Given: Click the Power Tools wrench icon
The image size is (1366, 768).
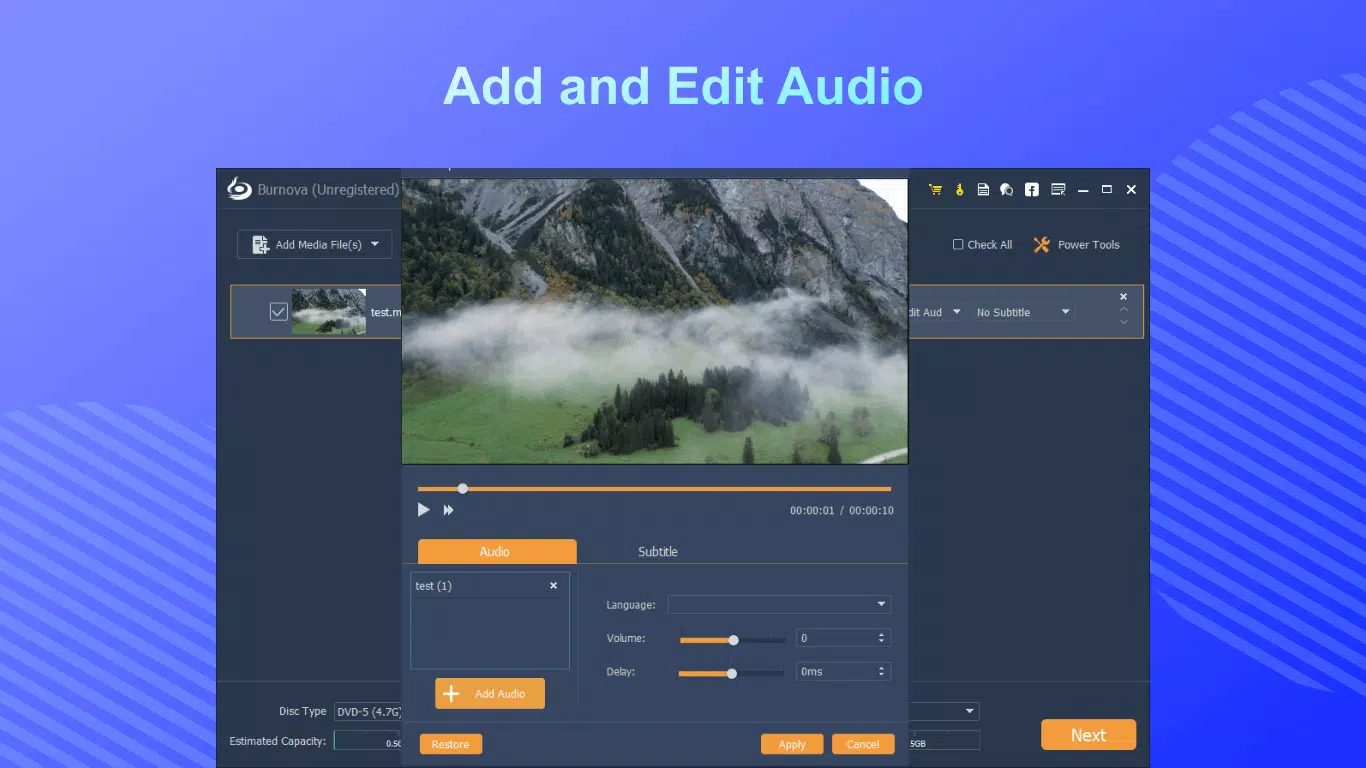Looking at the screenshot, I should coord(1042,245).
